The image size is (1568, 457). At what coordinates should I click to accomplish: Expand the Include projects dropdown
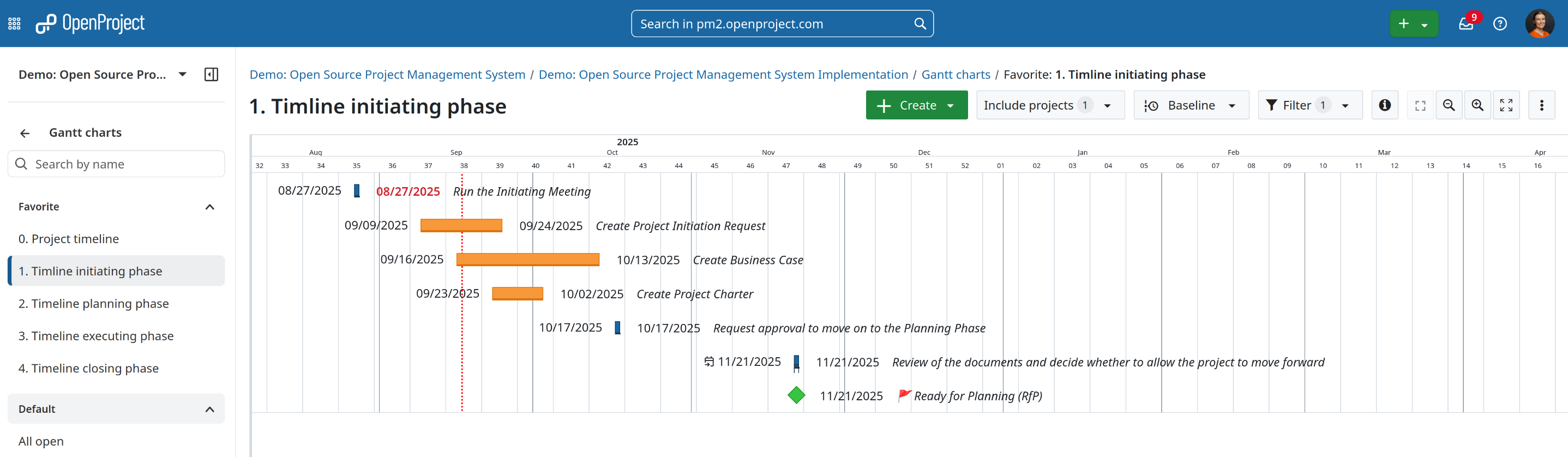[x=1049, y=105]
